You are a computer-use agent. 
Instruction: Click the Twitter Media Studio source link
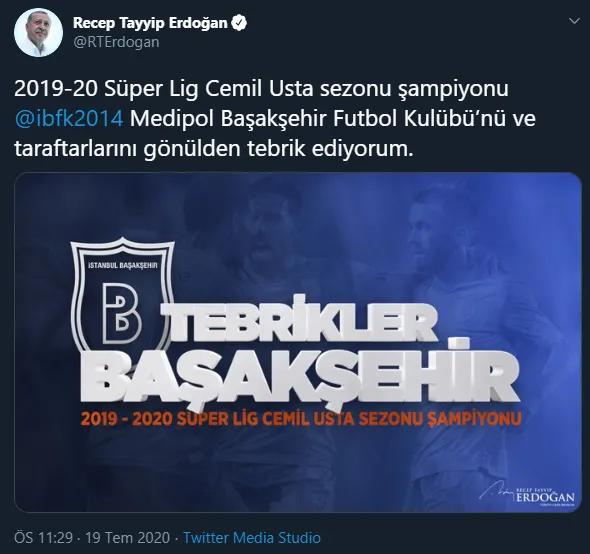[x=252, y=537]
